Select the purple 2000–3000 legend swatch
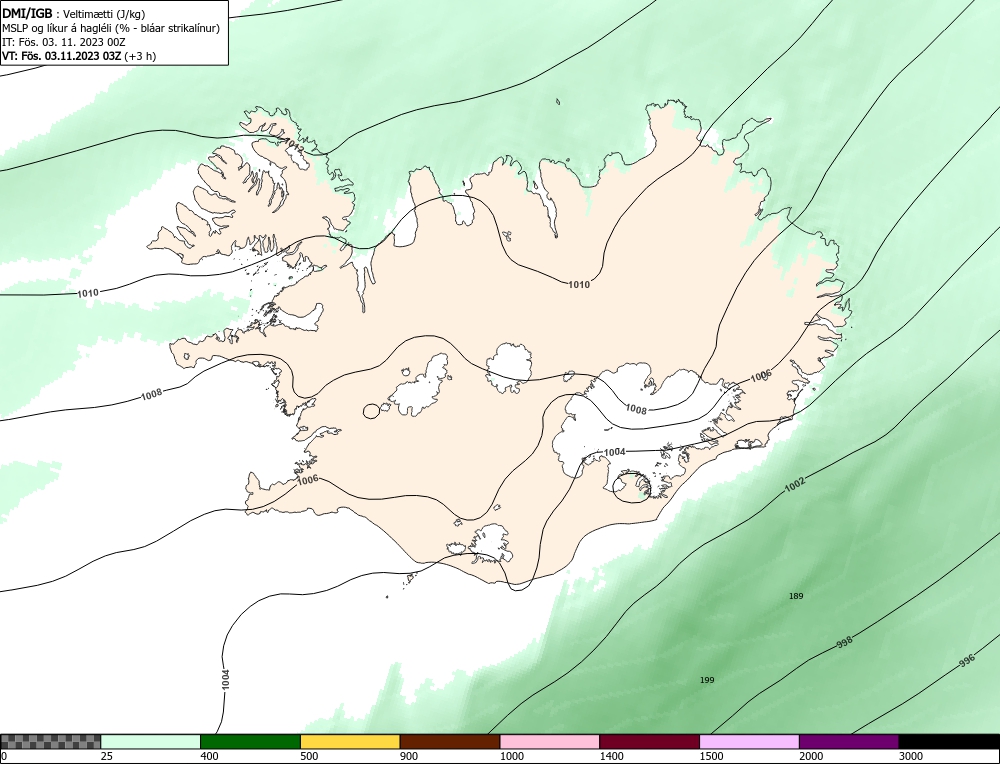1000x764 pixels. click(x=849, y=742)
